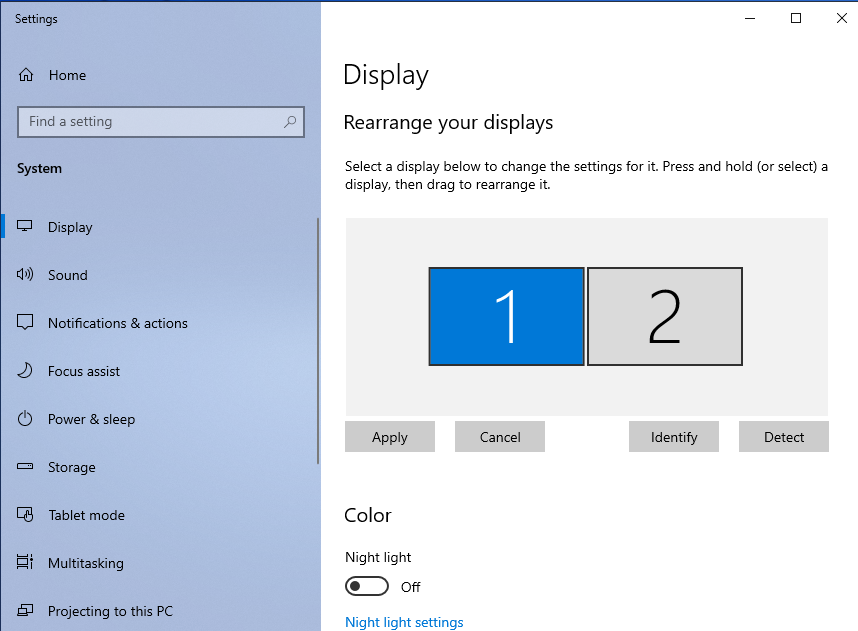The width and height of the screenshot is (858, 631).
Task: Select the Sound settings page
Action: click(x=68, y=275)
